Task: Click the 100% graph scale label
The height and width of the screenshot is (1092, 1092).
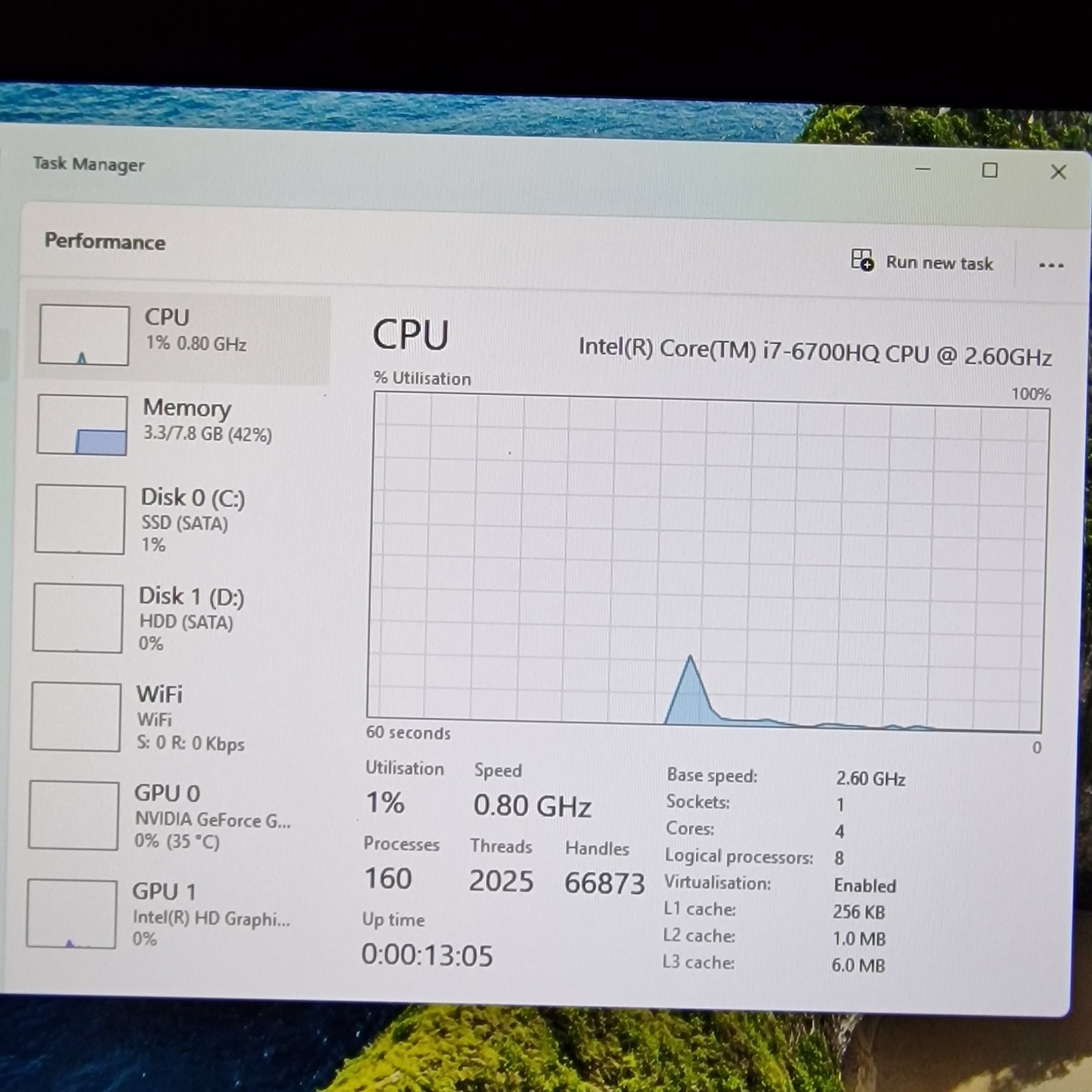Action: [1031, 394]
